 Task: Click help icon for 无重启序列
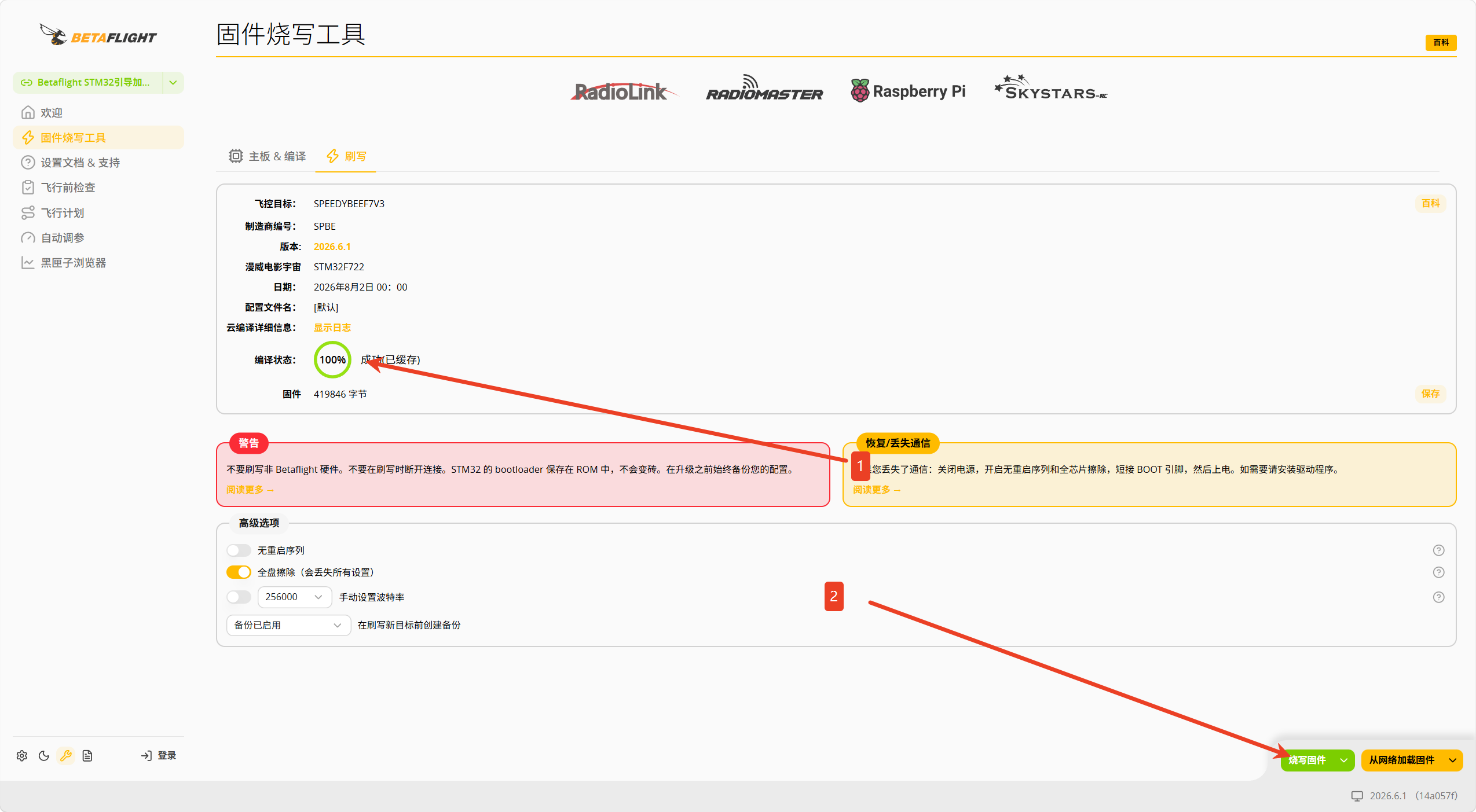tap(1438, 550)
